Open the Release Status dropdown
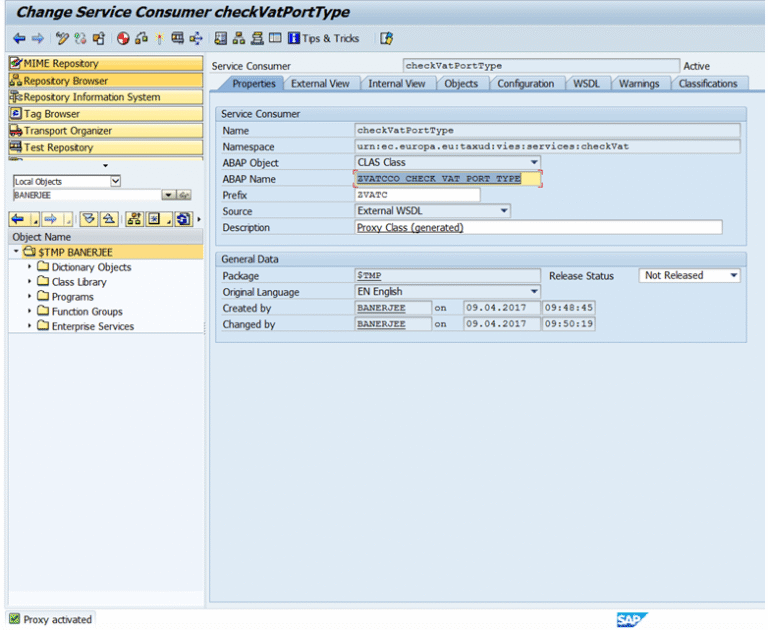768x630 pixels. [x=733, y=276]
